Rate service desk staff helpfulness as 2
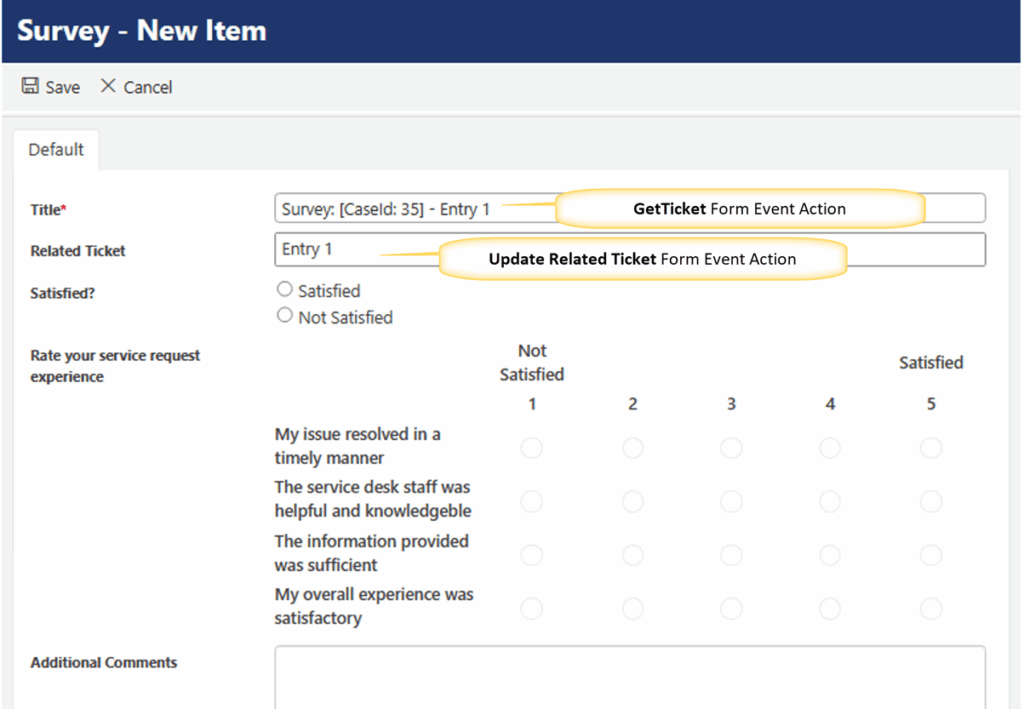Viewport: 1024px width, 709px height. pos(632,501)
